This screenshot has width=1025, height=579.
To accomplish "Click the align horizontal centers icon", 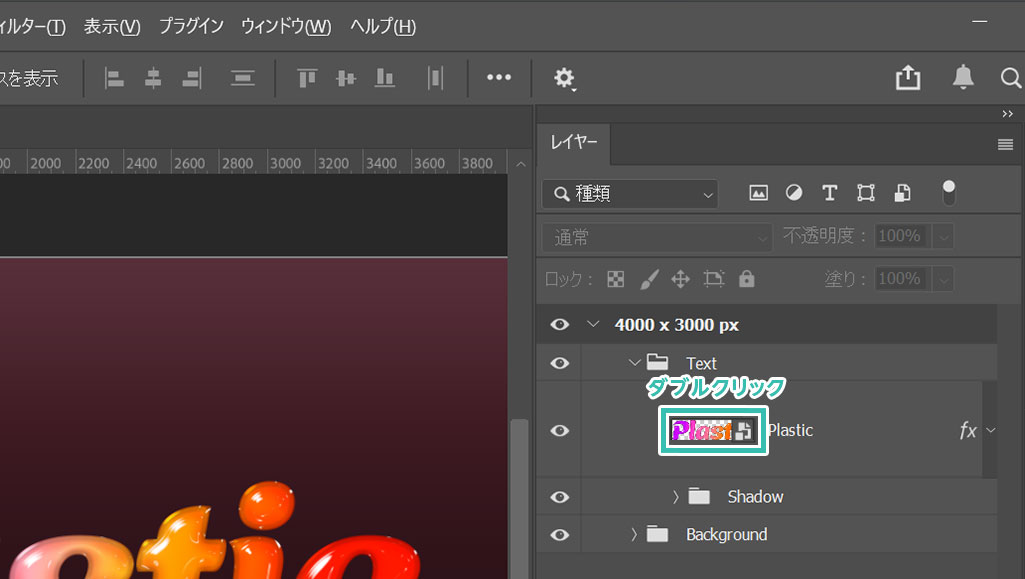I will coord(153,78).
